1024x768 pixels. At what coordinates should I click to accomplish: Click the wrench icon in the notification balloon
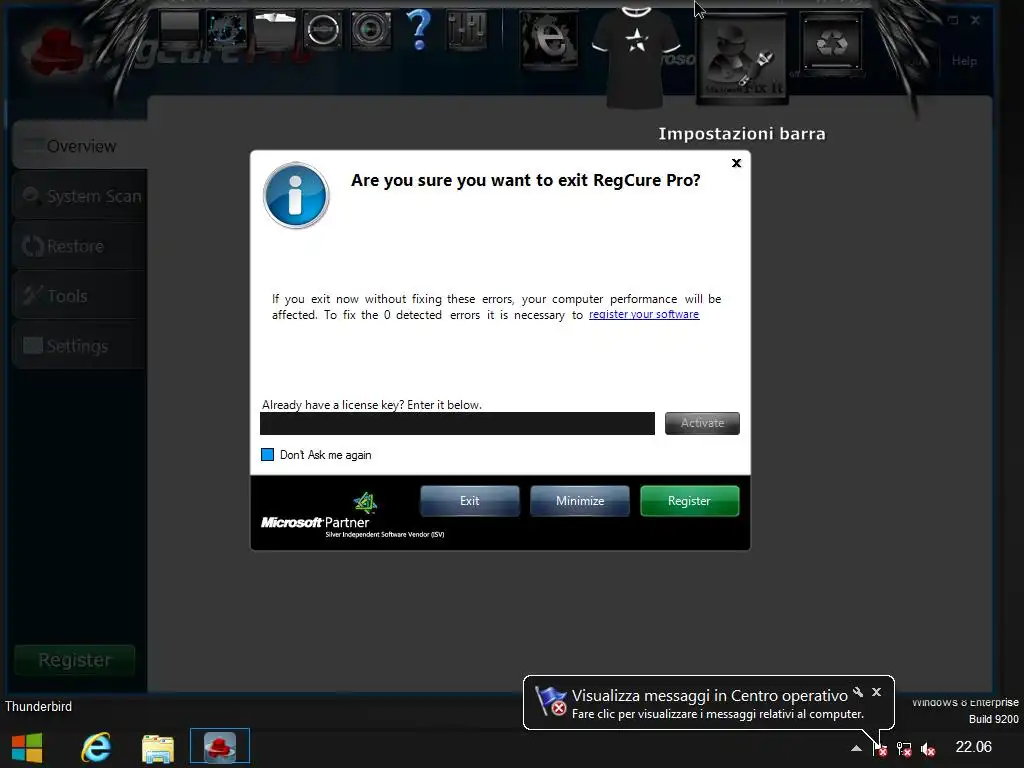[x=857, y=692]
